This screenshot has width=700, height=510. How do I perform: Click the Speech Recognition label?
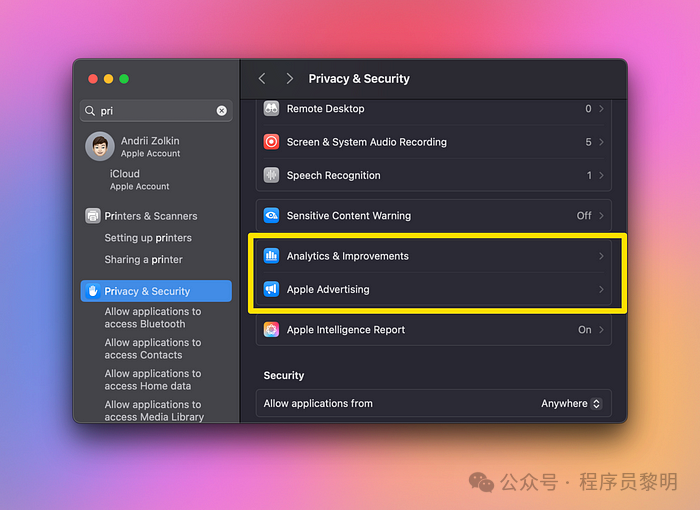(333, 176)
